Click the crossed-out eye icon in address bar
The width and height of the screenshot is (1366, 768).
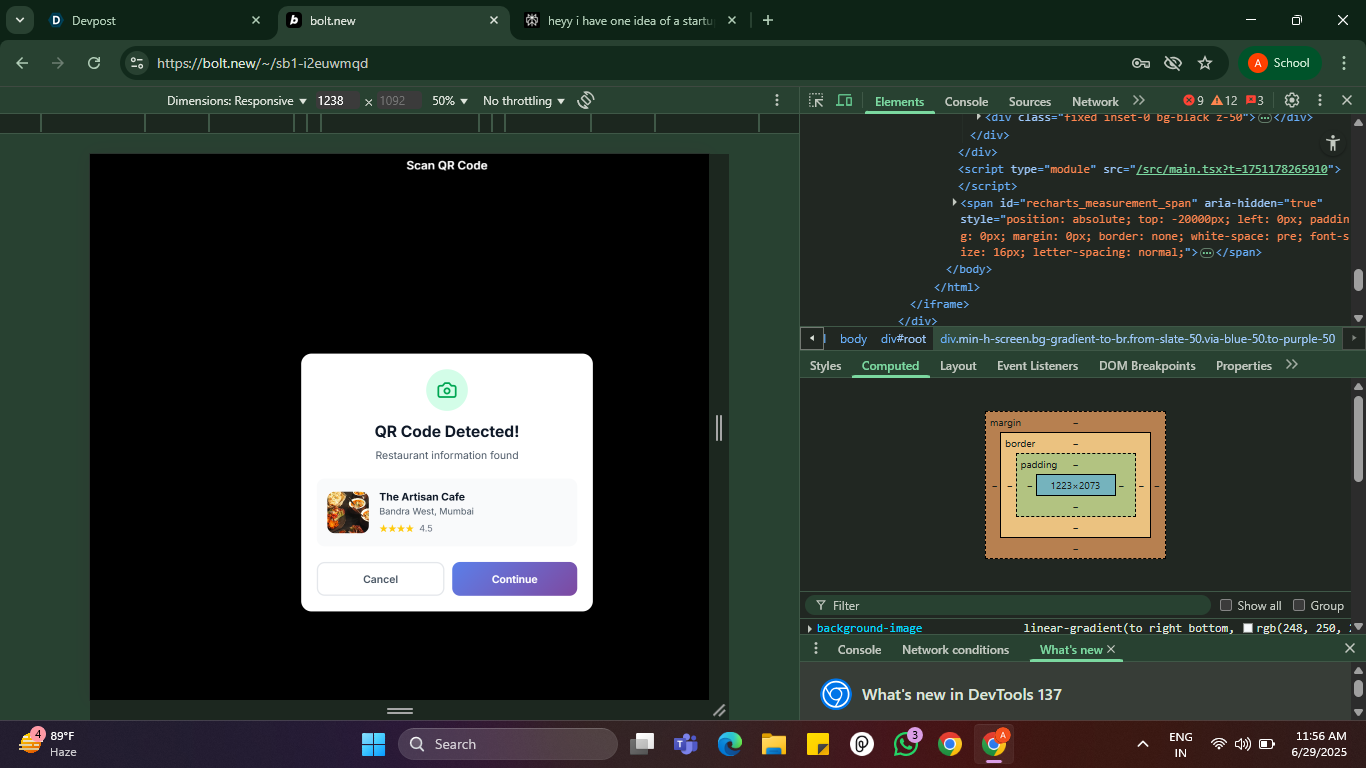pyautogui.click(x=1173, y=63)
